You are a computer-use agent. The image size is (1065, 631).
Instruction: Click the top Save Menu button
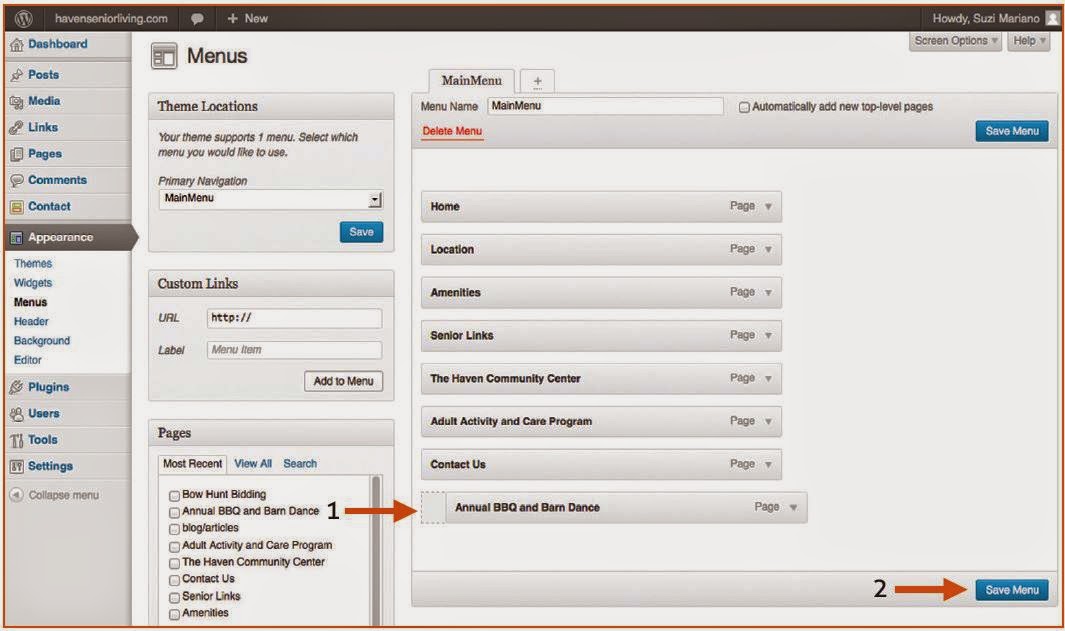[1012, 131]
